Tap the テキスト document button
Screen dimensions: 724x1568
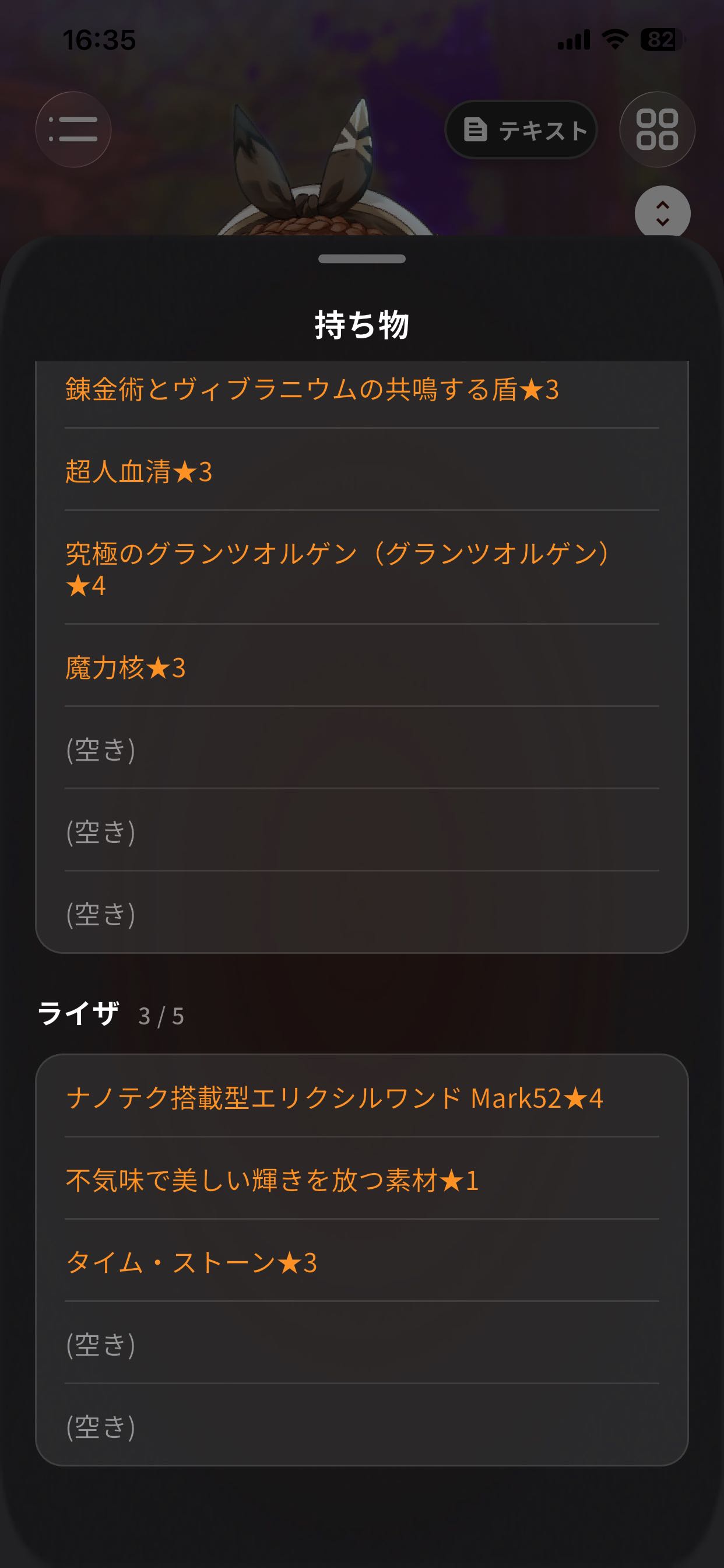pyautogui.click(x=521, y=129)
